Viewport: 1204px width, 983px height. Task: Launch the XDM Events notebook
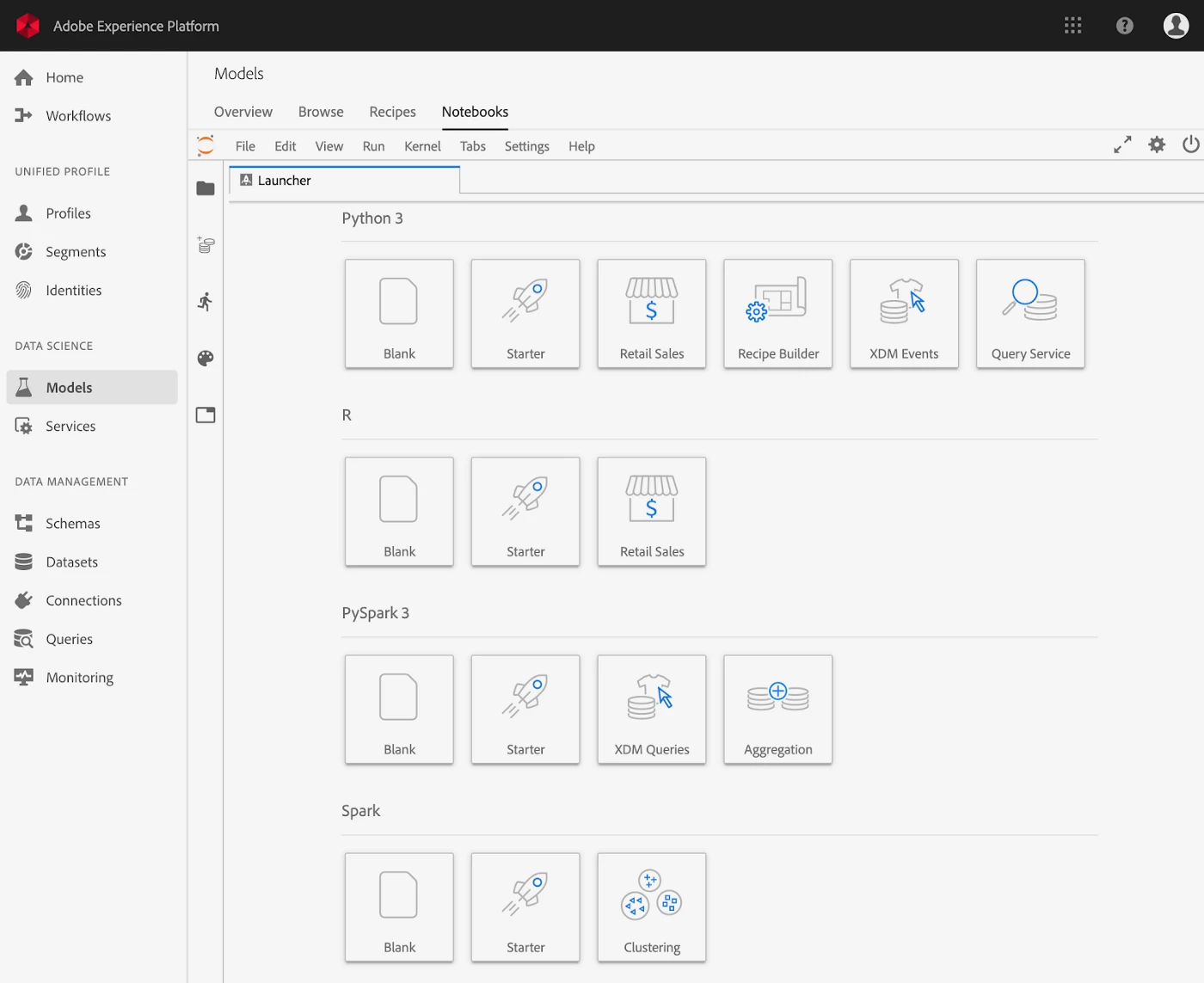pyautogui.click(x=904, y=314)
